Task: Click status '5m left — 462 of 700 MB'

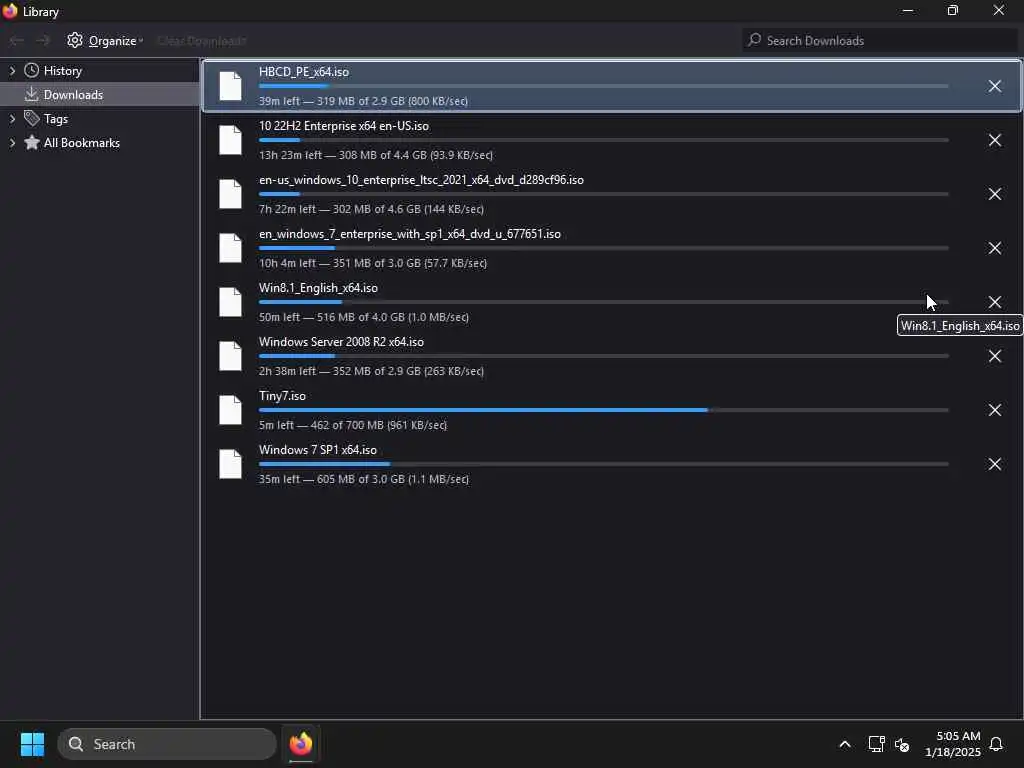Action: (x=353, y=425)
